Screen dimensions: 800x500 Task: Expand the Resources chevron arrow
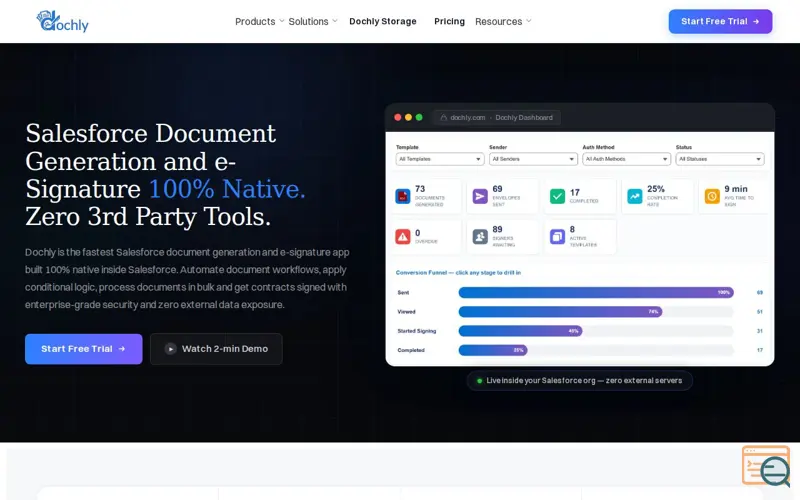[x=529, y=21]
